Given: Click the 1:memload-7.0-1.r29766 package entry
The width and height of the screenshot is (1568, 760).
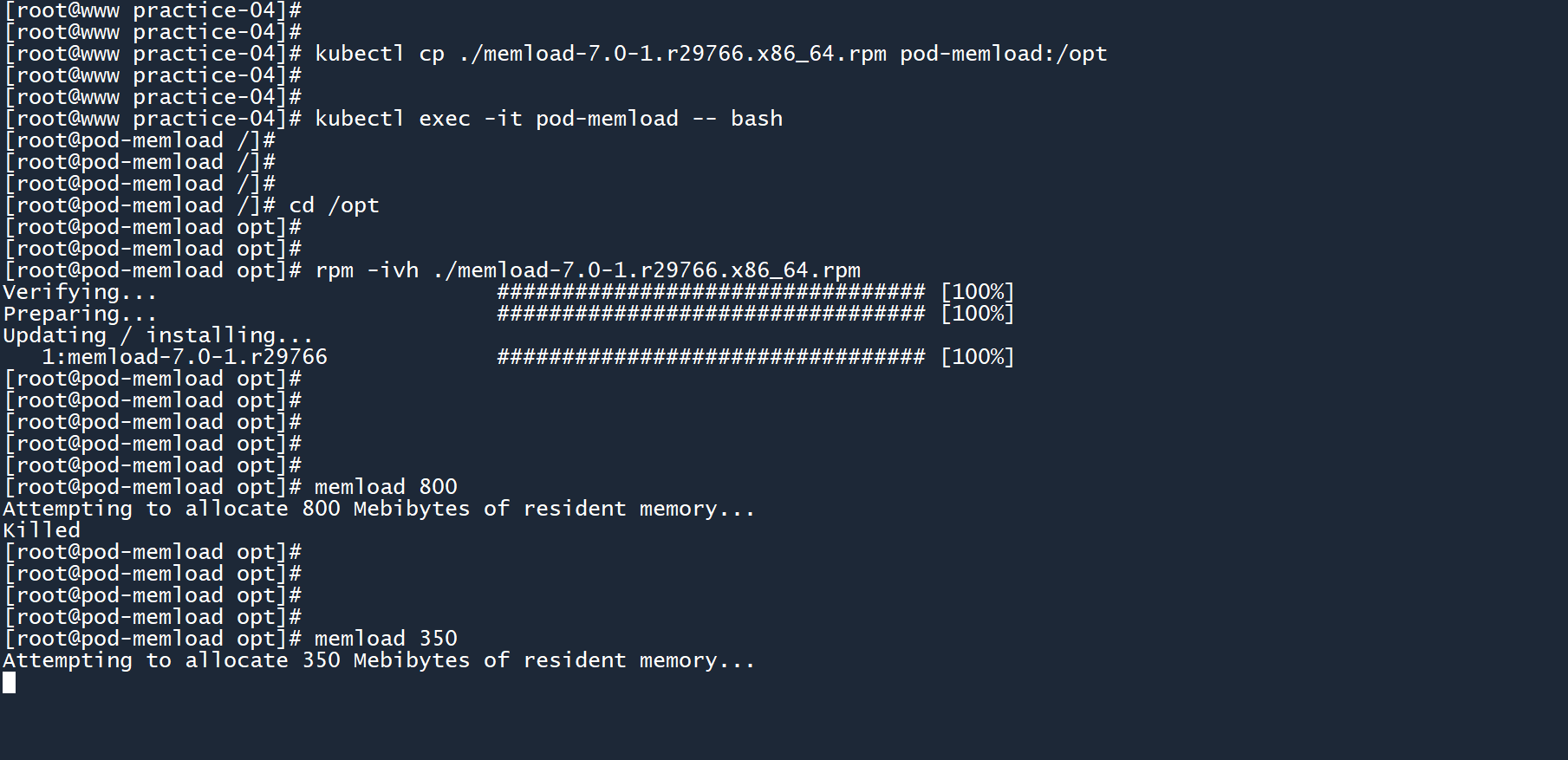Looking at the screenshot, I should click(184, 357).
